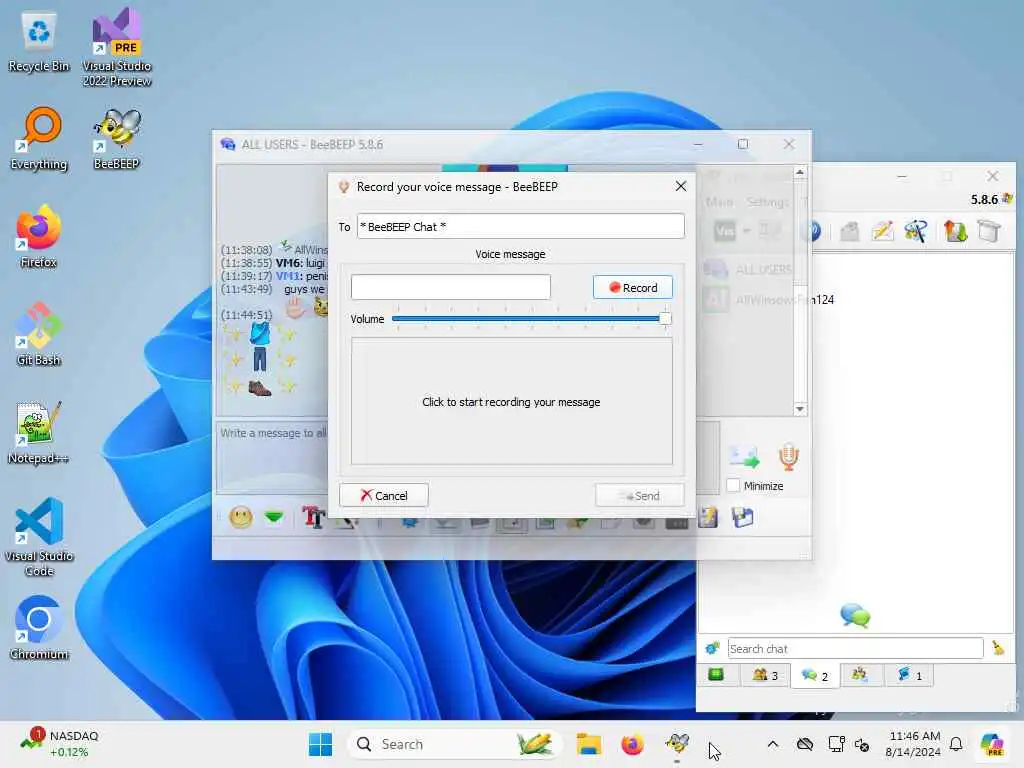Click the grey box icon in main toolbar
1024x768 pixels.
click(989, 231)
